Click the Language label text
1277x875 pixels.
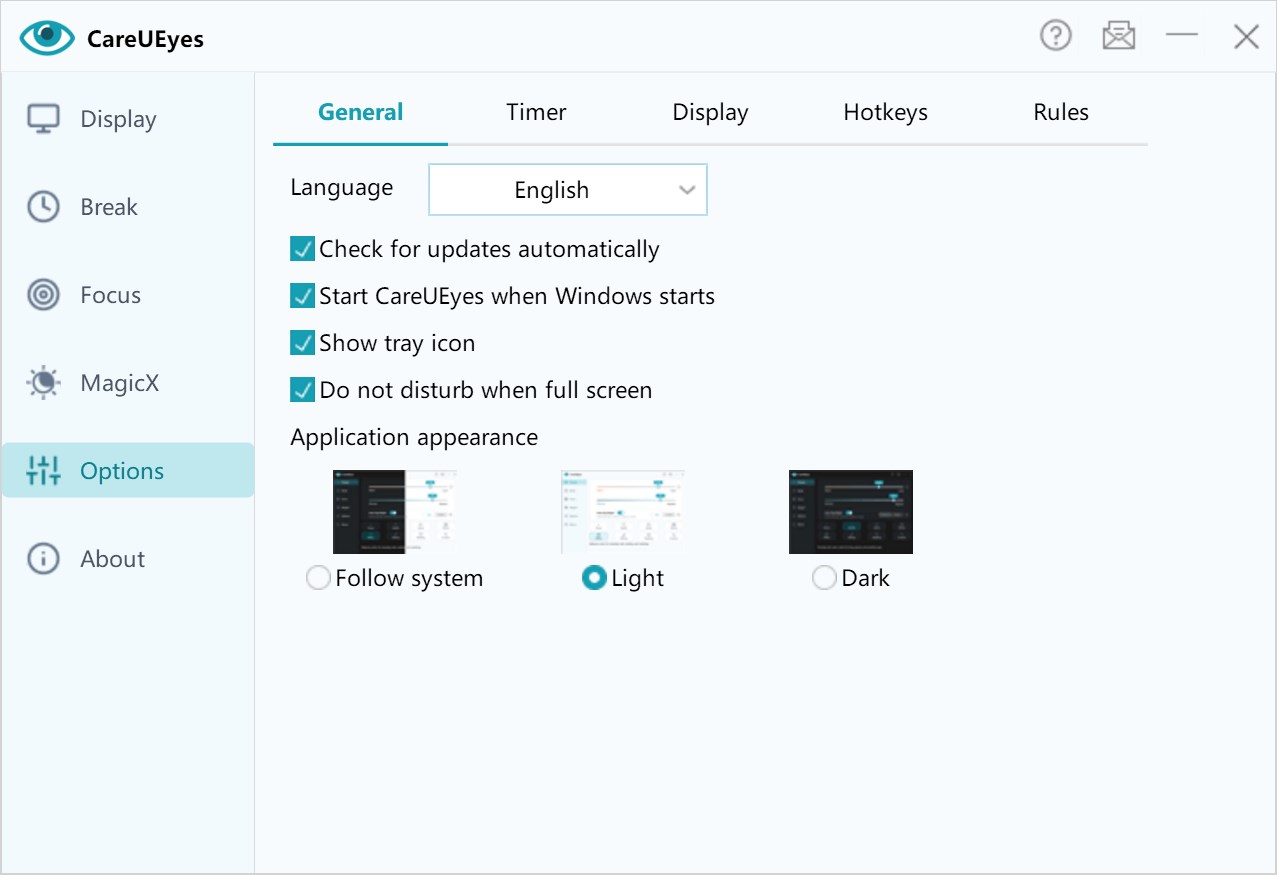click(x=342, y=188)
